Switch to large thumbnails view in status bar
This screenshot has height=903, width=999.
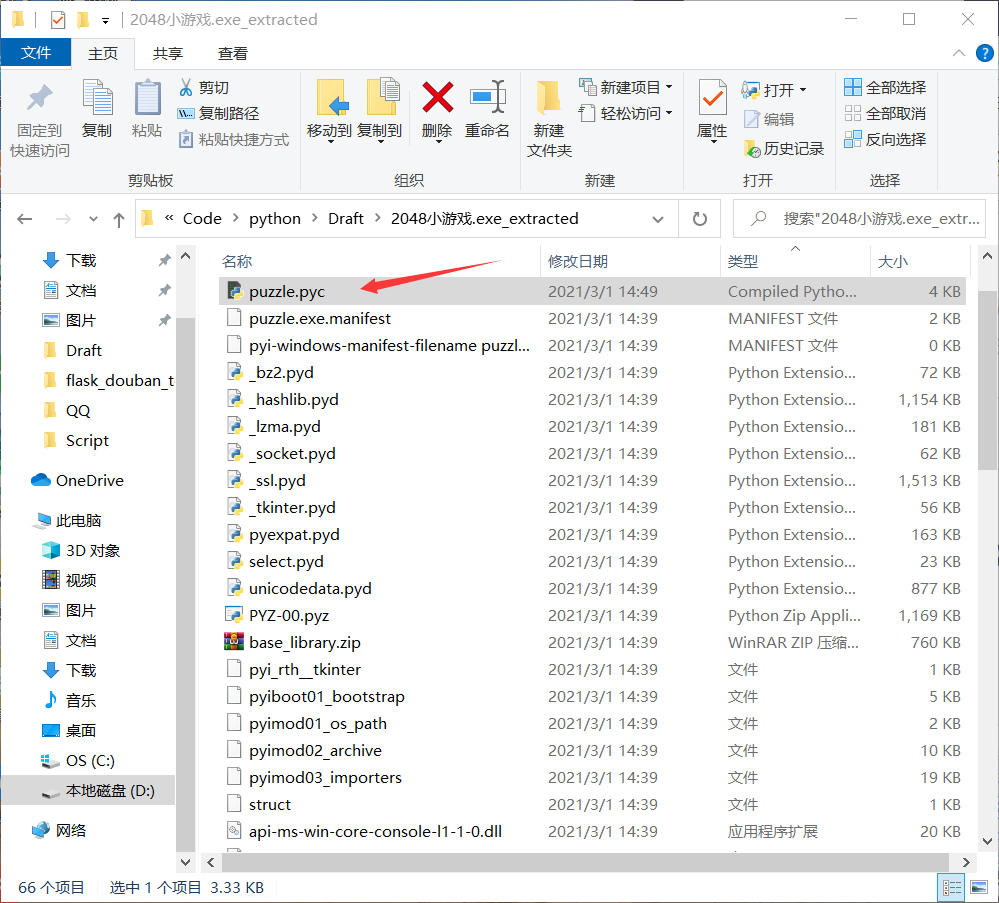click(x=977, y=886)
